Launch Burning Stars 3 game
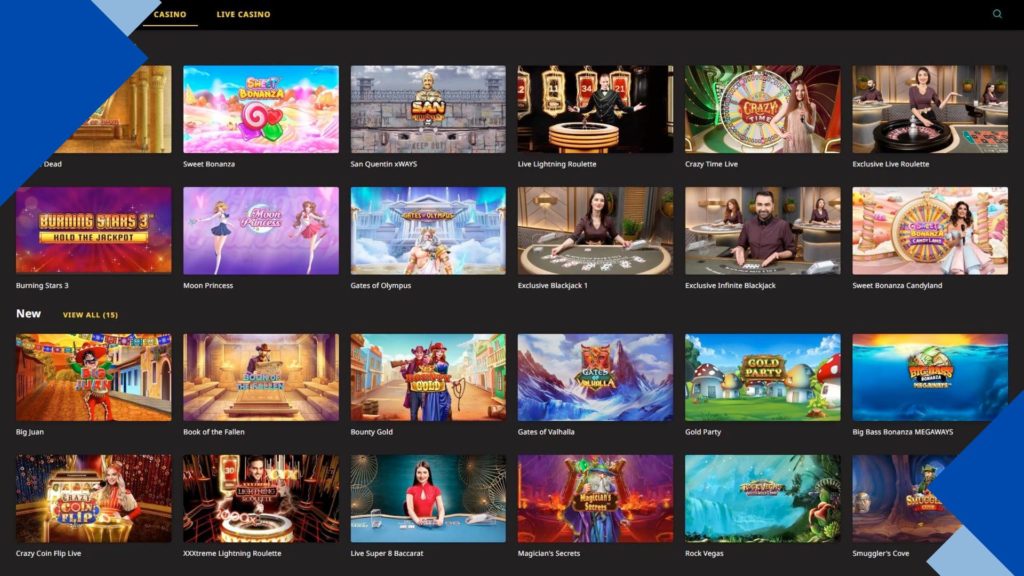This screenshot has height=576, width=1024. pyautogui.click(x=93, y=231)
